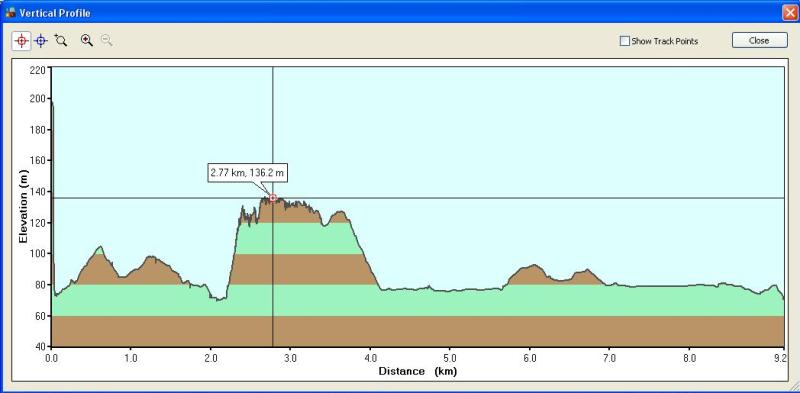Click the 'Distance (km)' axis label
This screenshot has width=800, height=393.
point(417,371)
